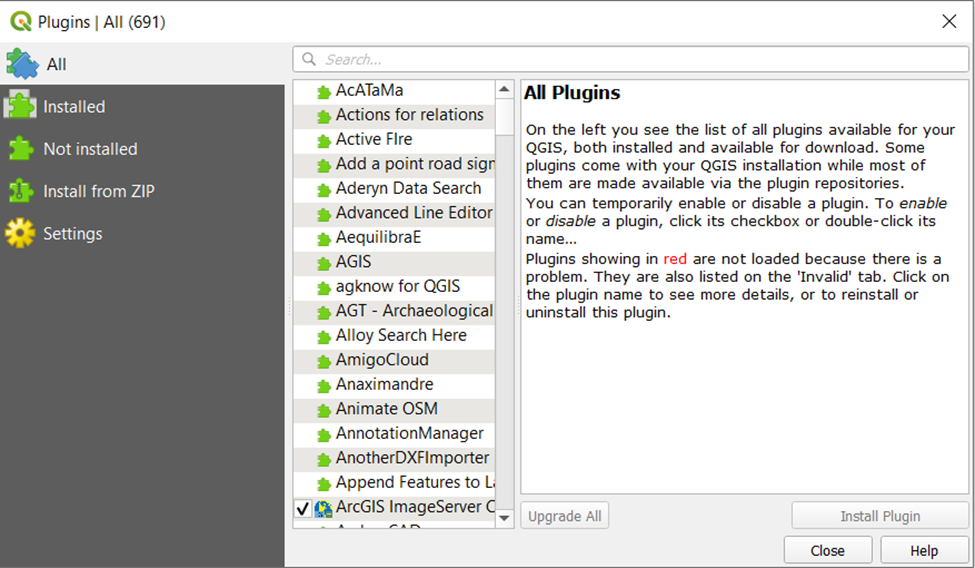Click the Anaximandre plugin icon
Image resolution: width=975 pixels, height=568 pixels.
coord(323,386)
